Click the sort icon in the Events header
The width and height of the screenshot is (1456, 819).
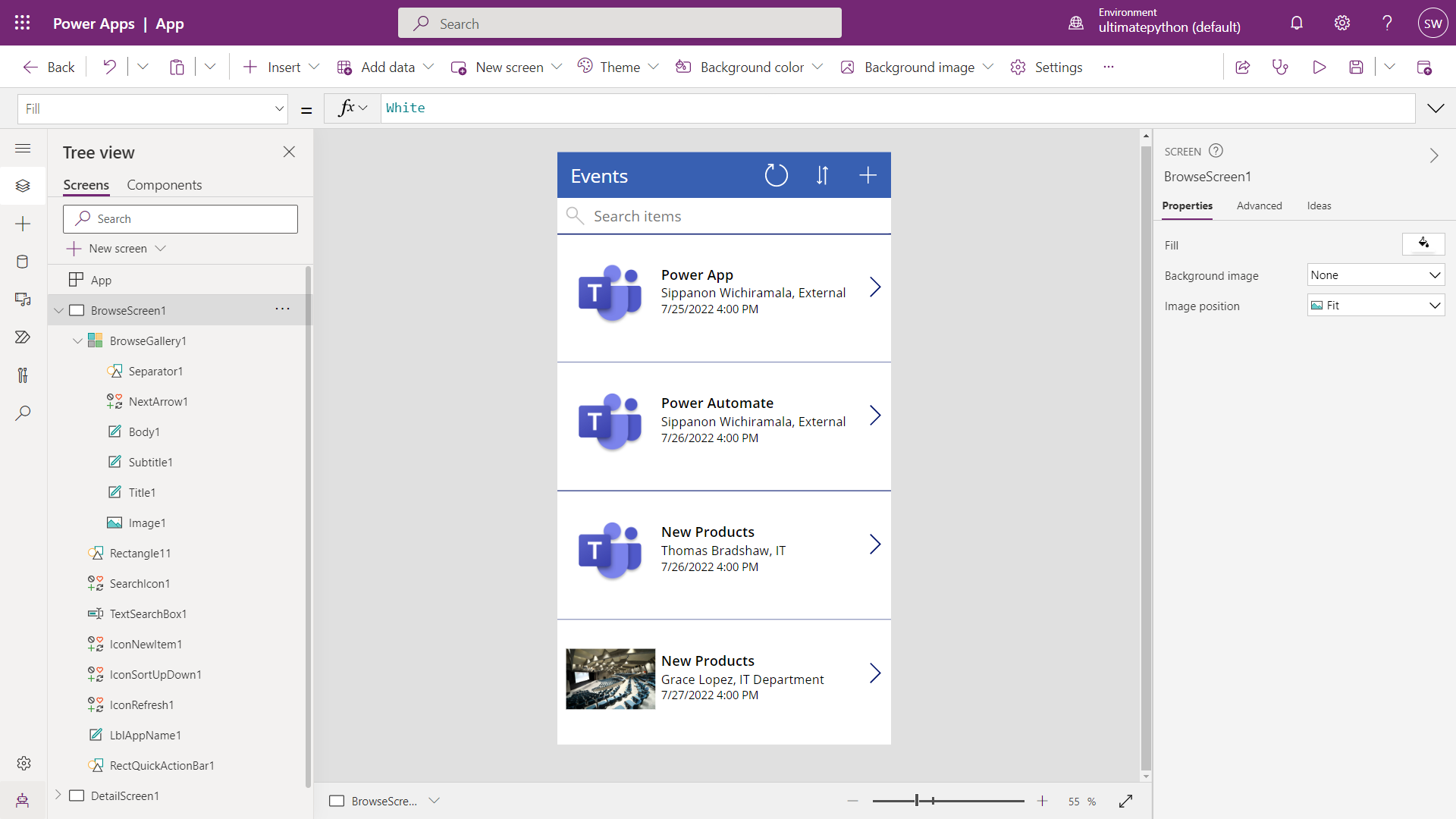tap(822, 175)
